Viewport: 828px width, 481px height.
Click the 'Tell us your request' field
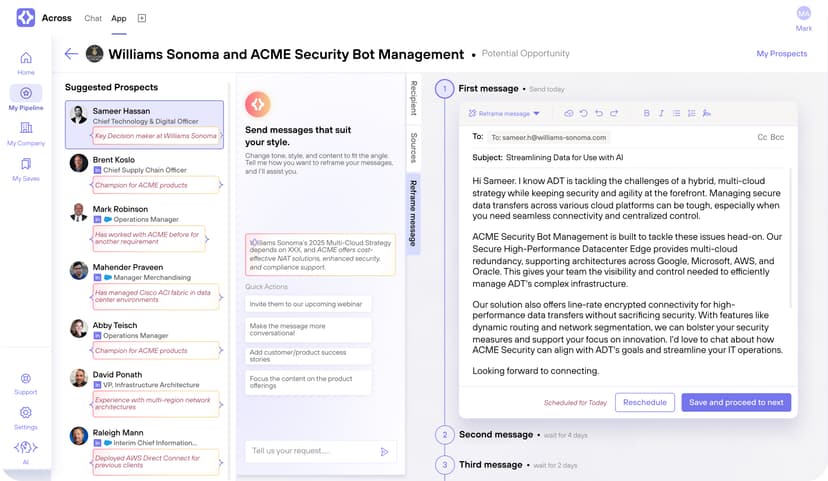310,452
